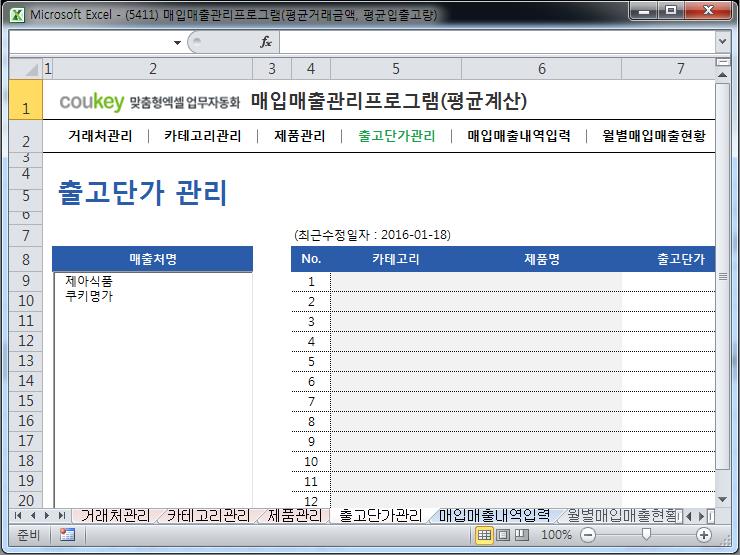Open the 매입매출내역입력 sheet tab

click(494, 515)
